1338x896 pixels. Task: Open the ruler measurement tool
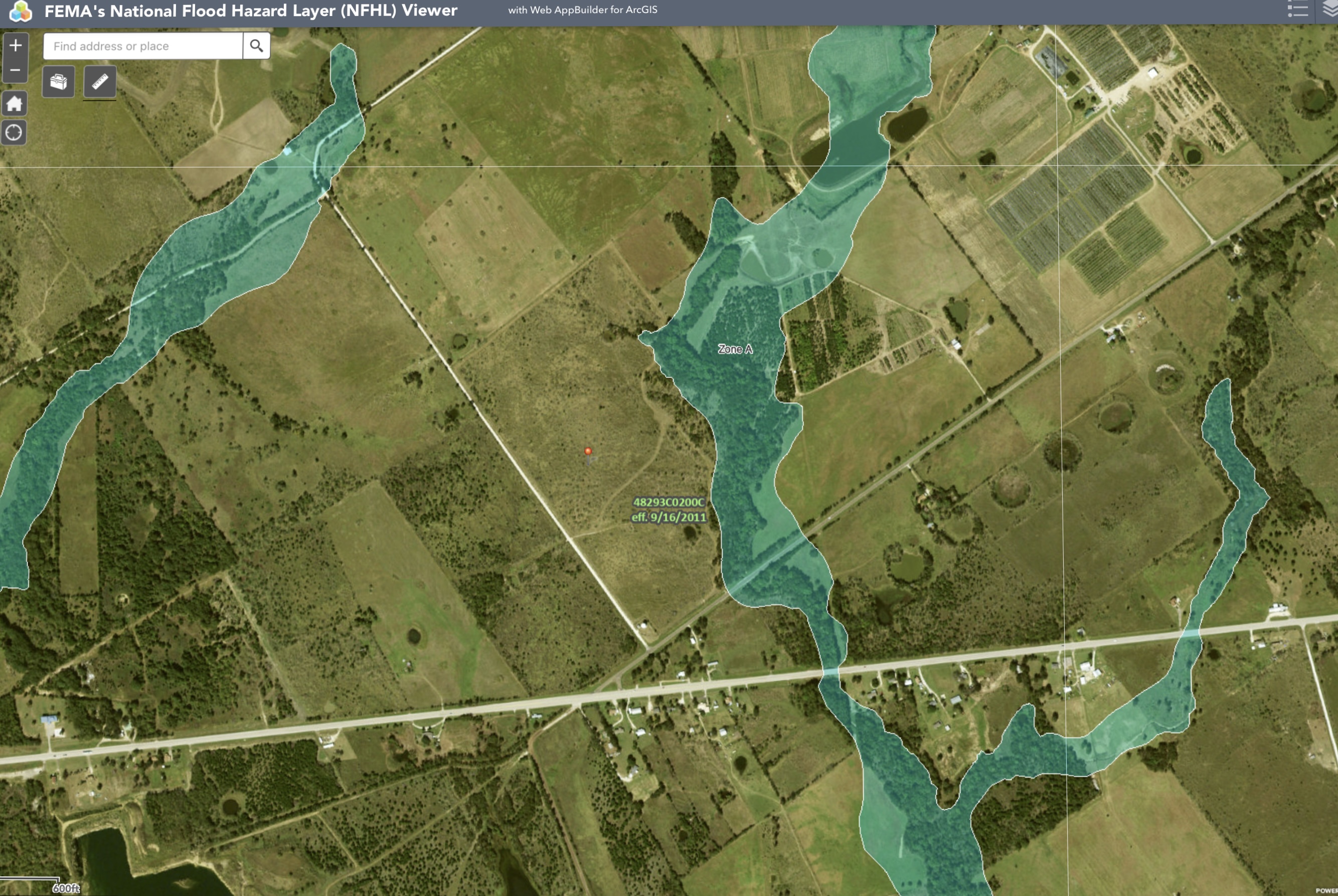(x=100, y=82)
